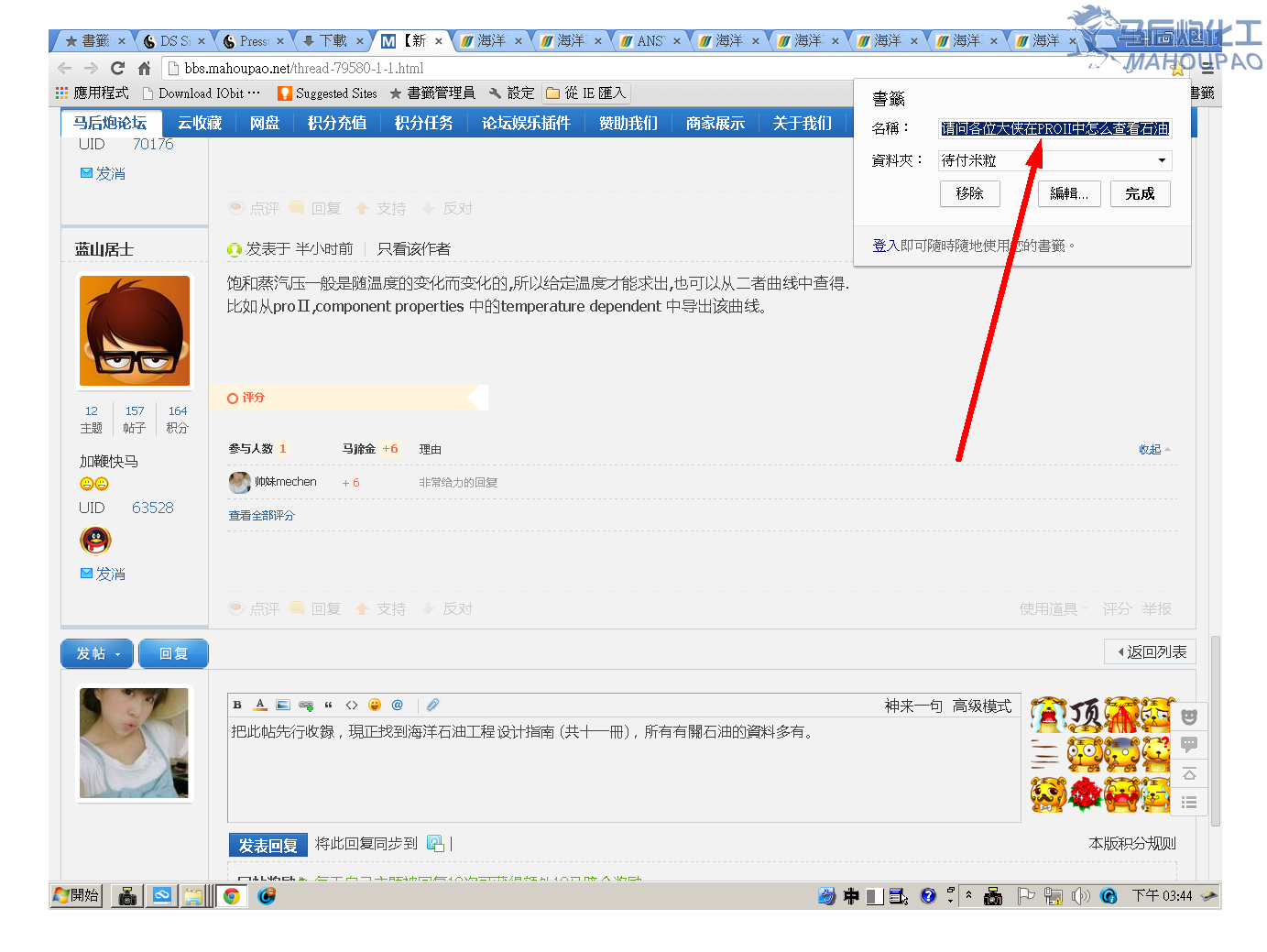Click the browser address bar URL

point(304,68)
